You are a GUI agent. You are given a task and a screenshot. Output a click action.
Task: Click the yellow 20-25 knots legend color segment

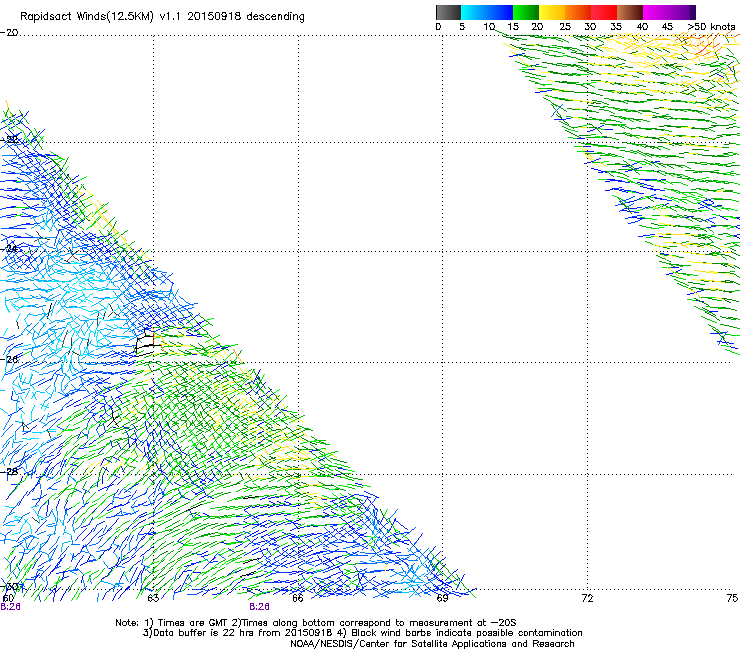(x=552, y=12)
